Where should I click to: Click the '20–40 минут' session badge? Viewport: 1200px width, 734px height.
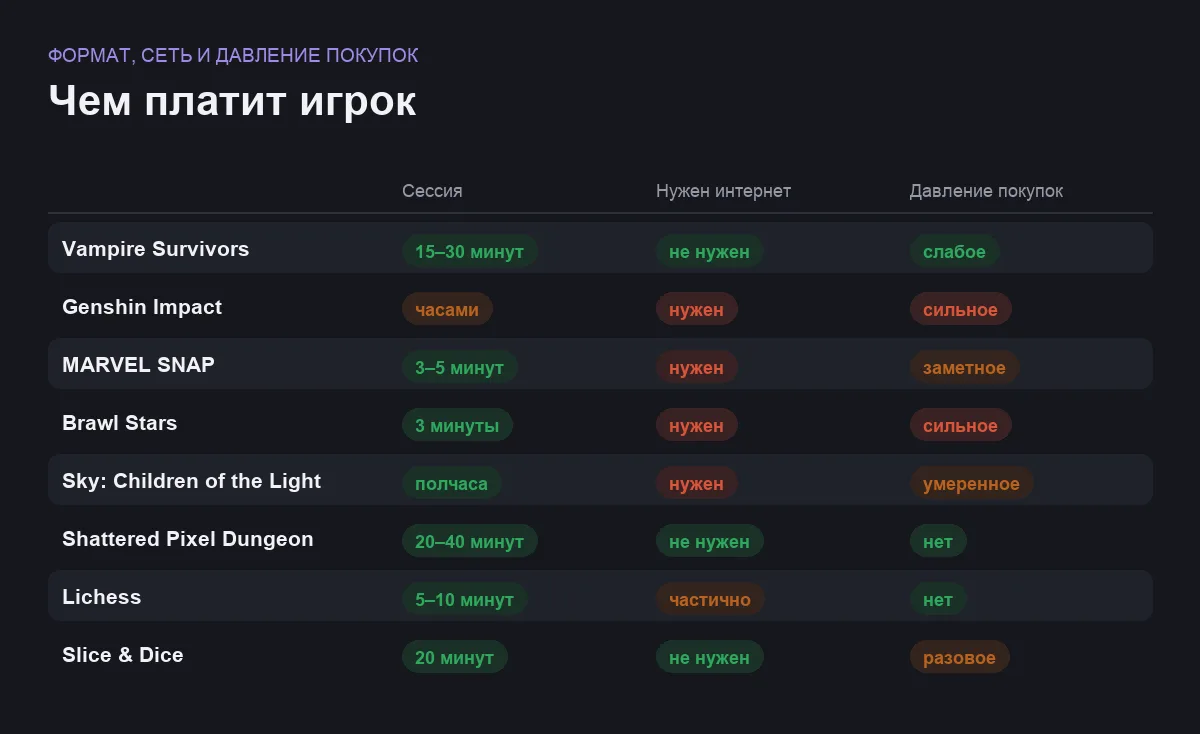coord(470,541)
